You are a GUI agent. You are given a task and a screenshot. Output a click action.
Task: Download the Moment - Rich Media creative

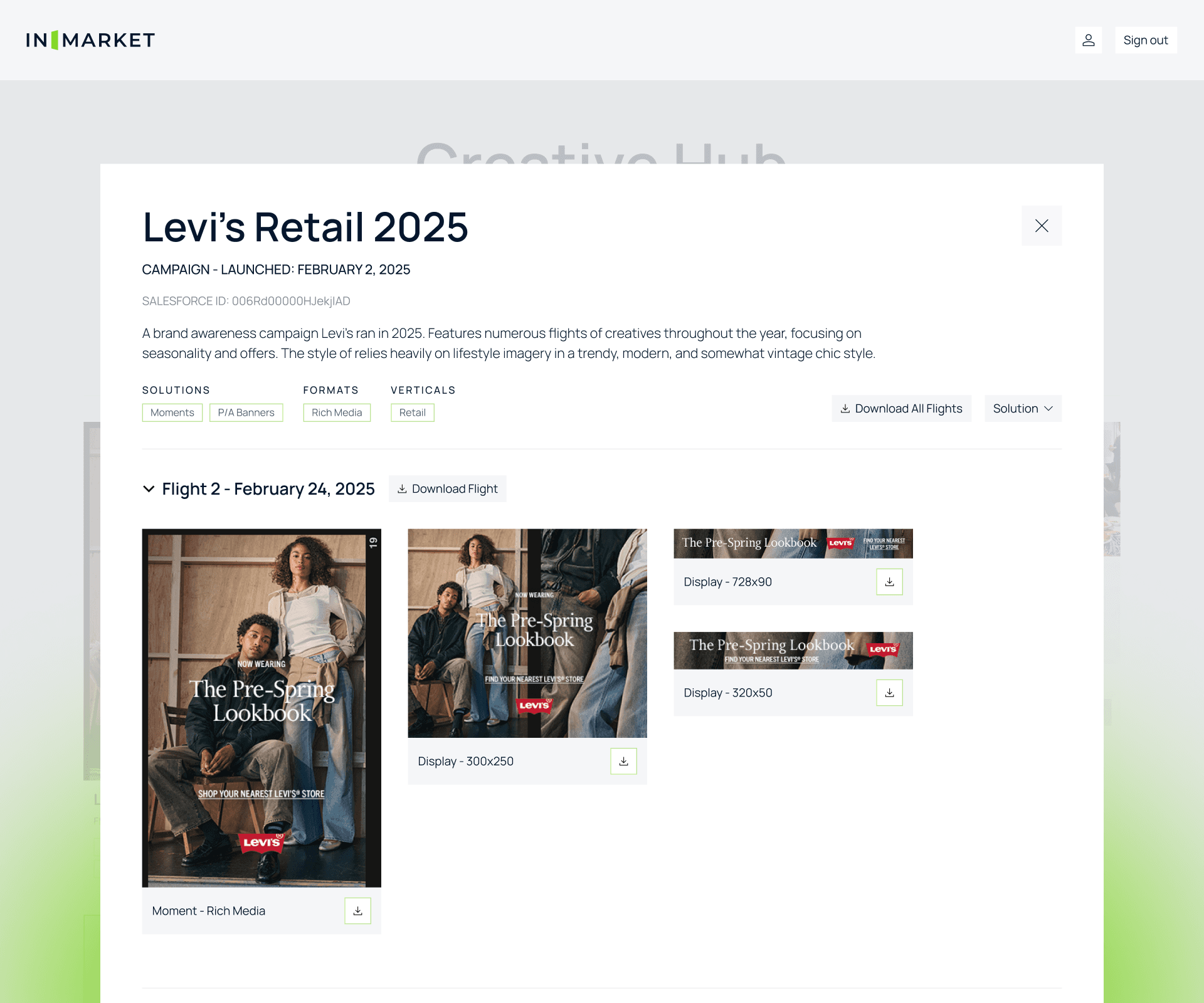357,911
